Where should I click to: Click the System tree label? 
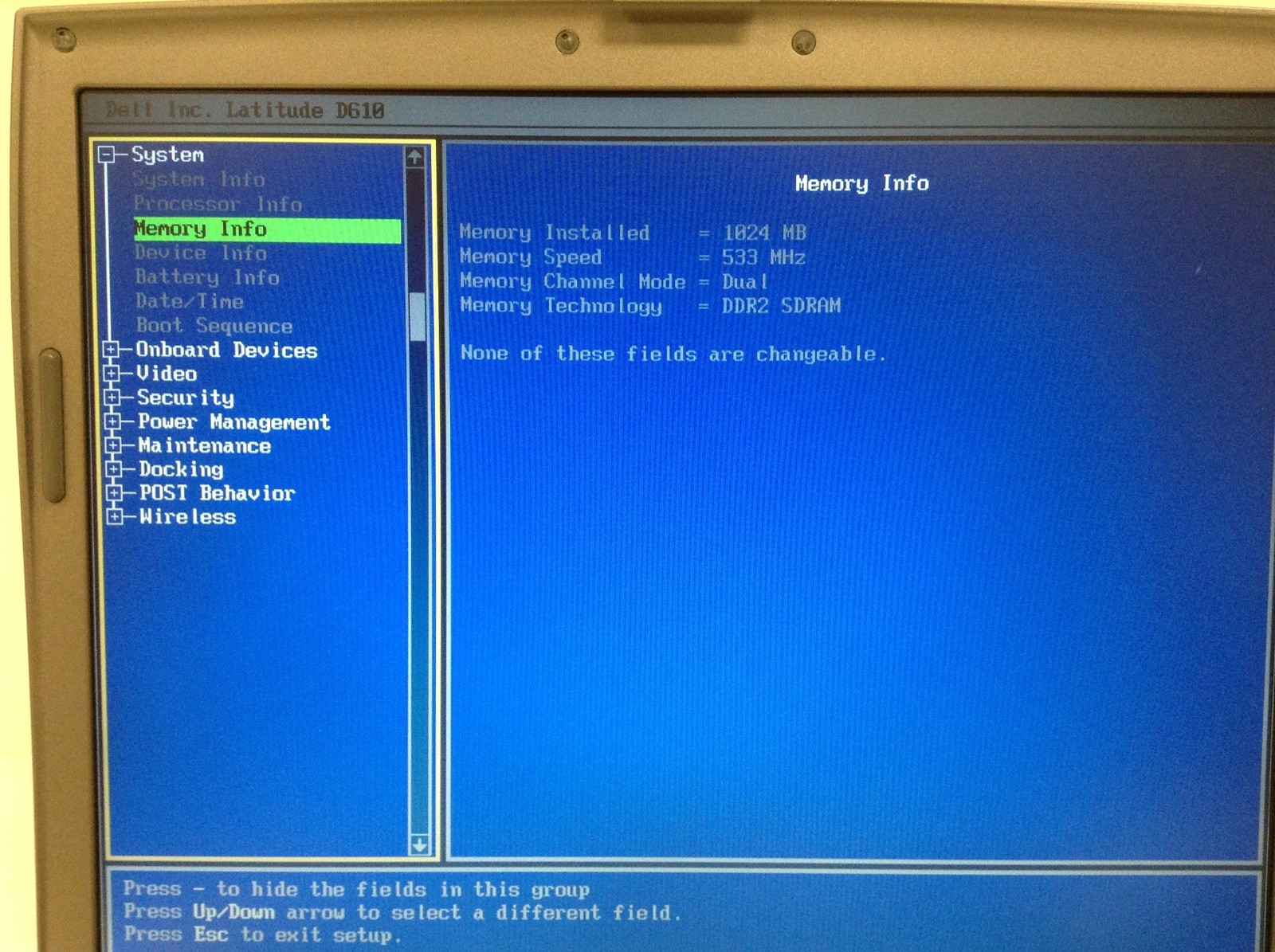pos(167,155)
